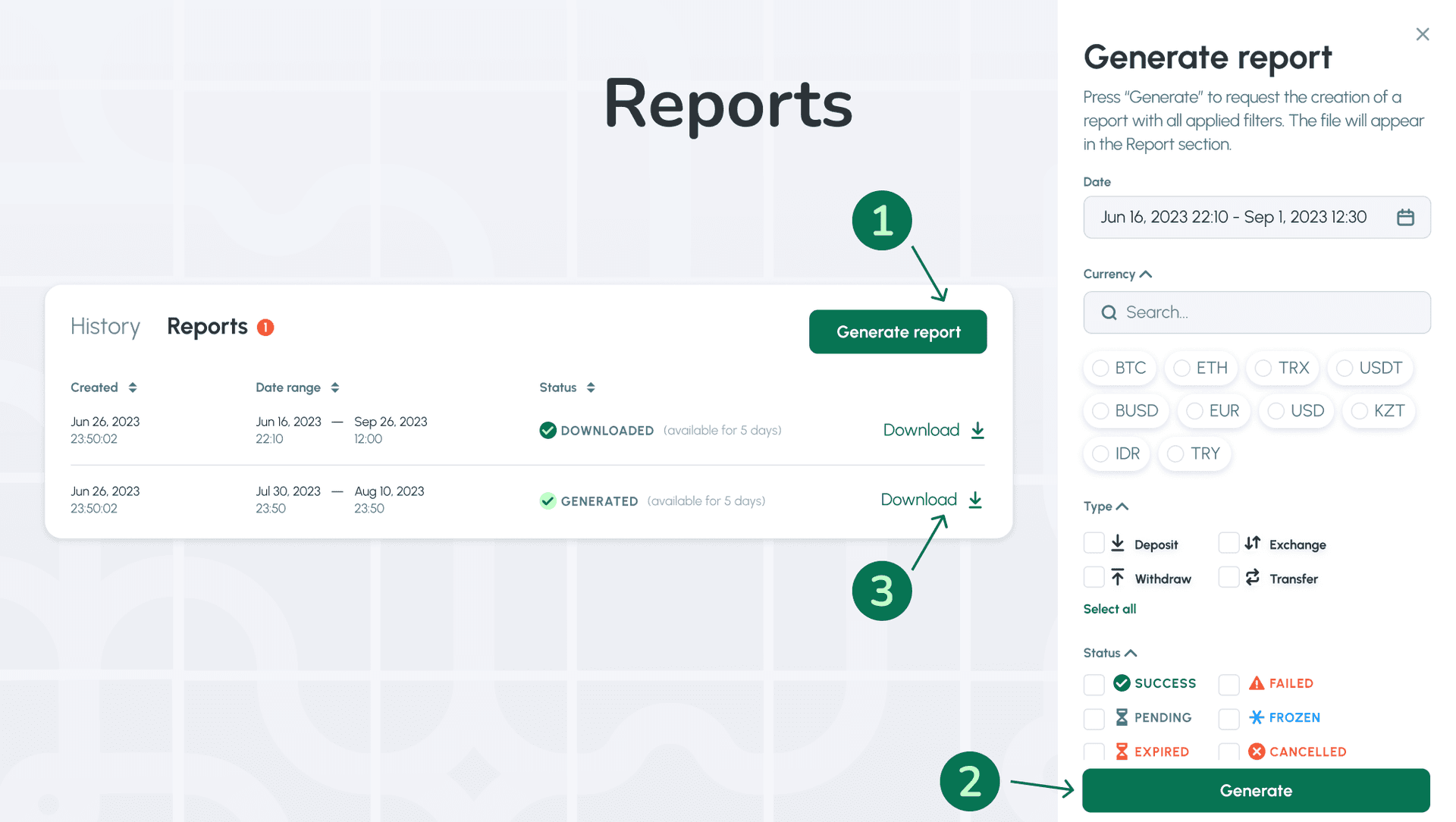
Task: Click the download arrow icon in DOWNLOADED row
Action: pos(977,430)
